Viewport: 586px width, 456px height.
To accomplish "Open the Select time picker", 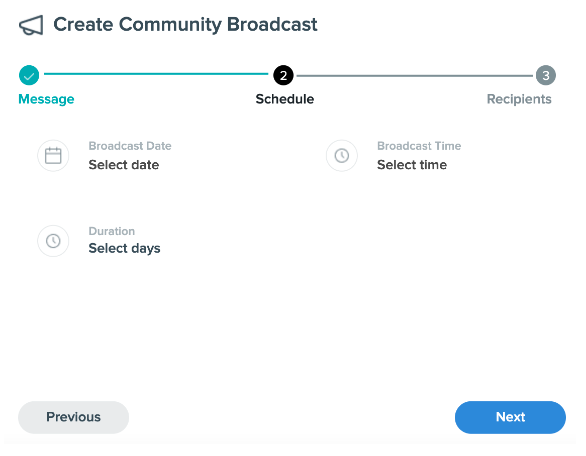I will pos(412,165).
